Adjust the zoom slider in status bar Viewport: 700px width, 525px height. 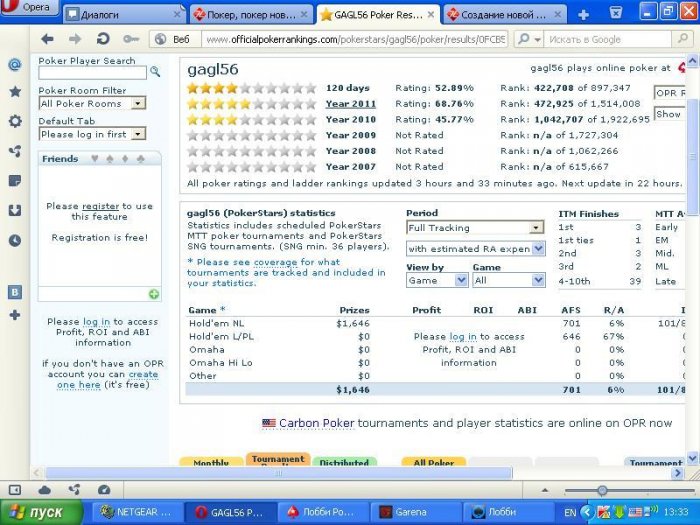602,491
